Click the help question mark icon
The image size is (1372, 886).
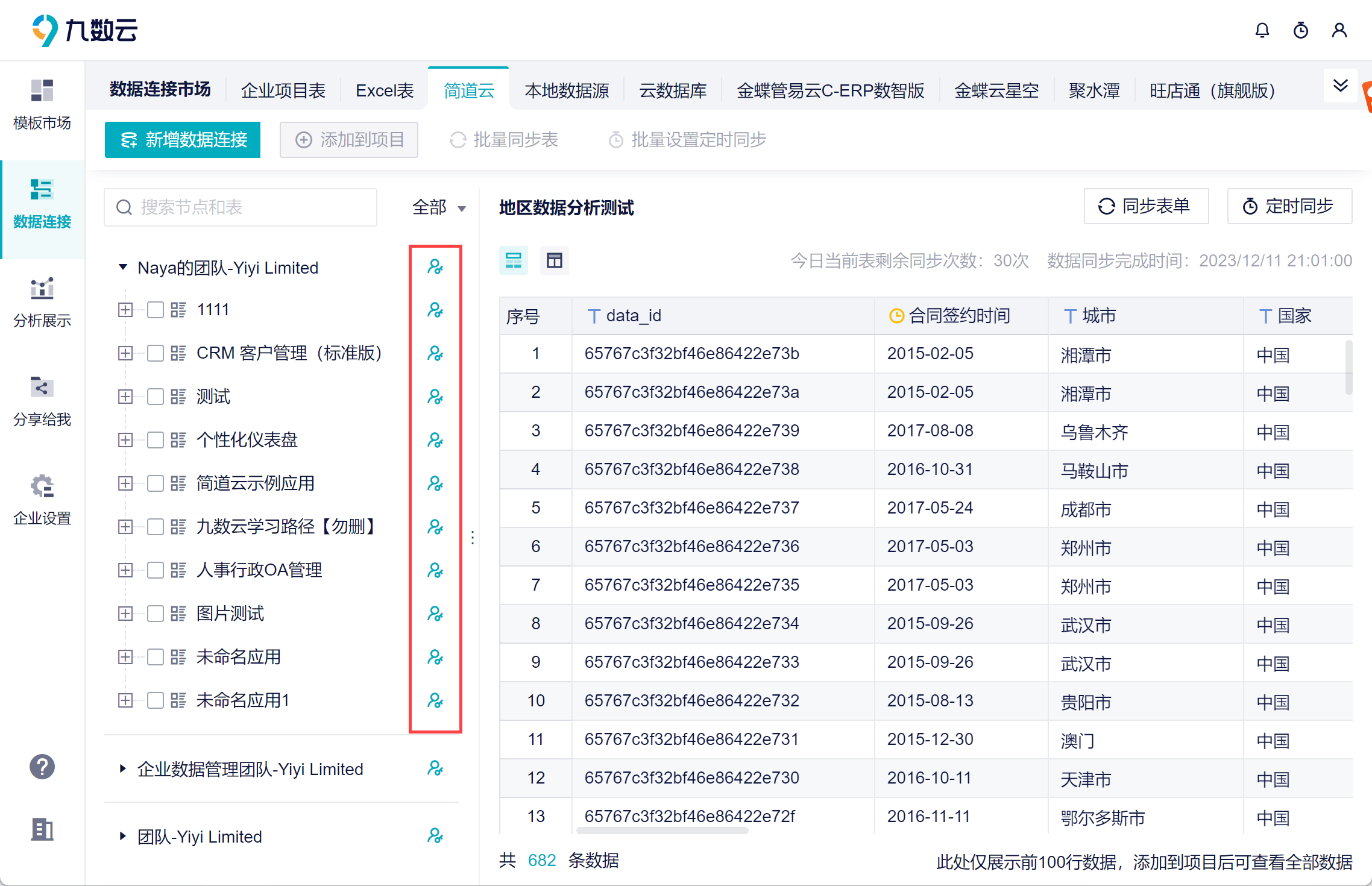[x=42, y=767]
